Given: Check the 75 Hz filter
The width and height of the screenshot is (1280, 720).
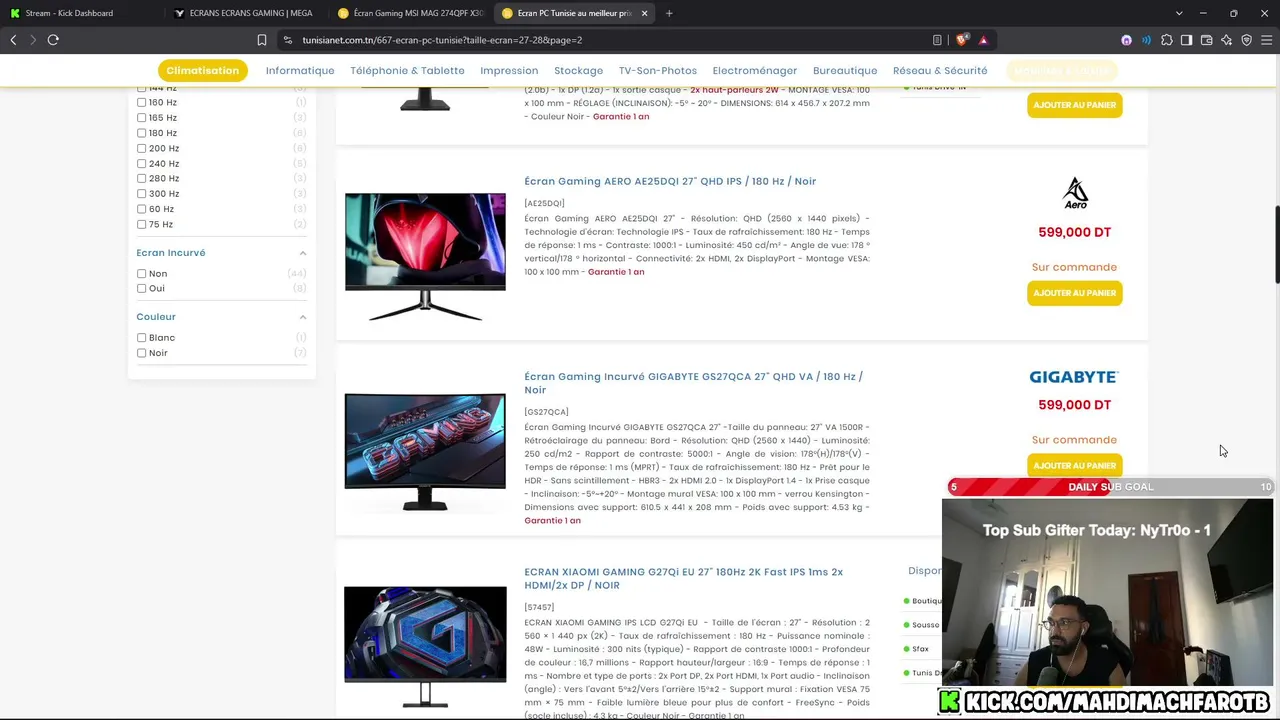Looking at the screenshot, I should (x=141, y=224).
